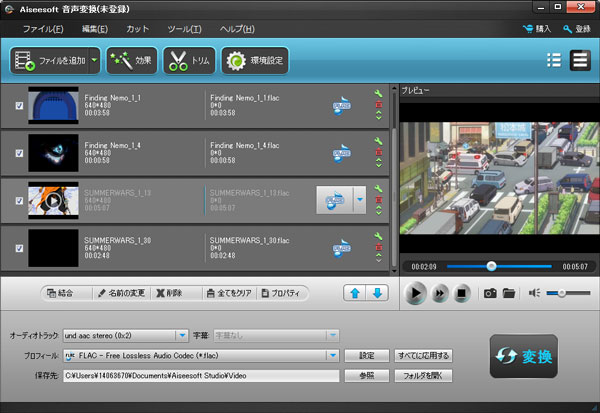Mute audio with the speaker icon
This screenshot has width=600, height=413.
534,293
